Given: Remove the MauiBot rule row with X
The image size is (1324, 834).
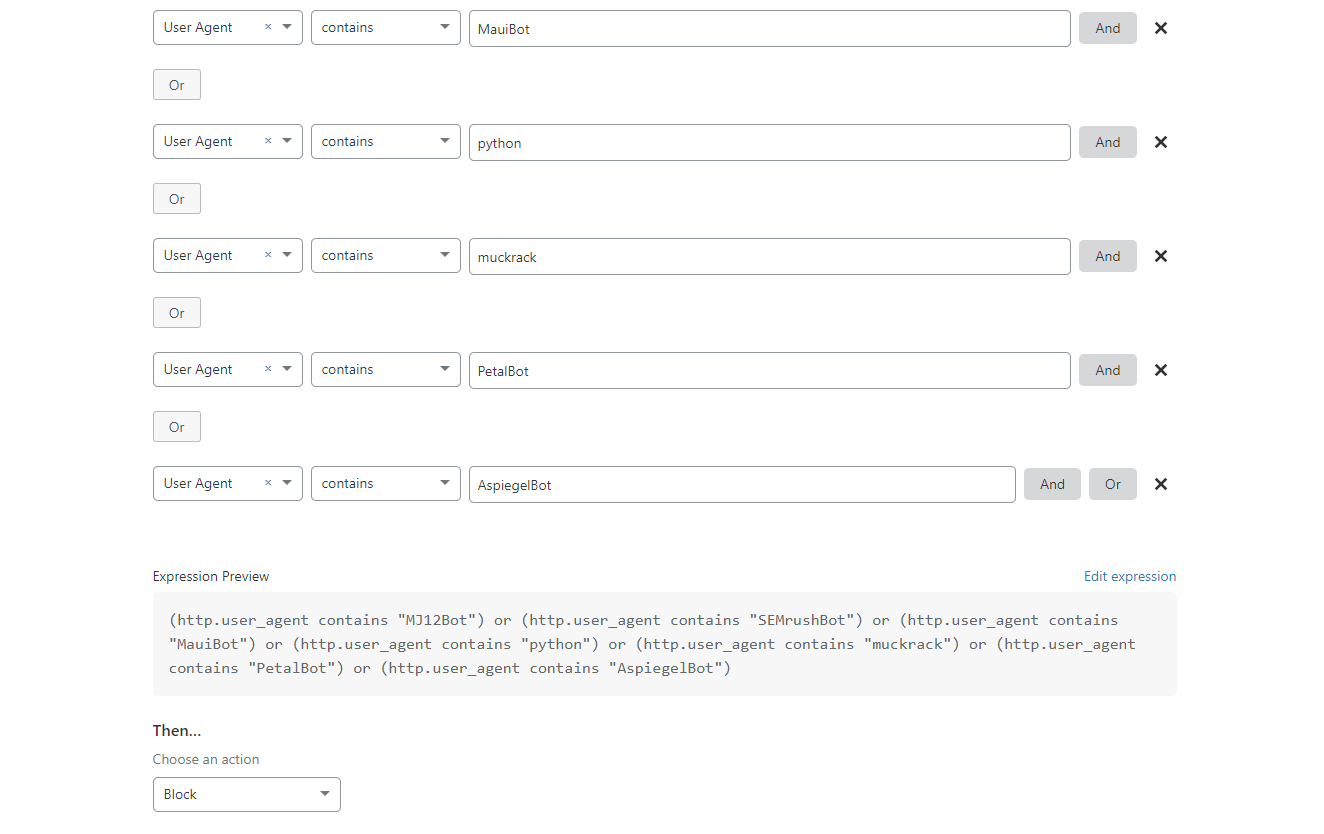Looking at the screenshot, I should tap(1161, 28).
